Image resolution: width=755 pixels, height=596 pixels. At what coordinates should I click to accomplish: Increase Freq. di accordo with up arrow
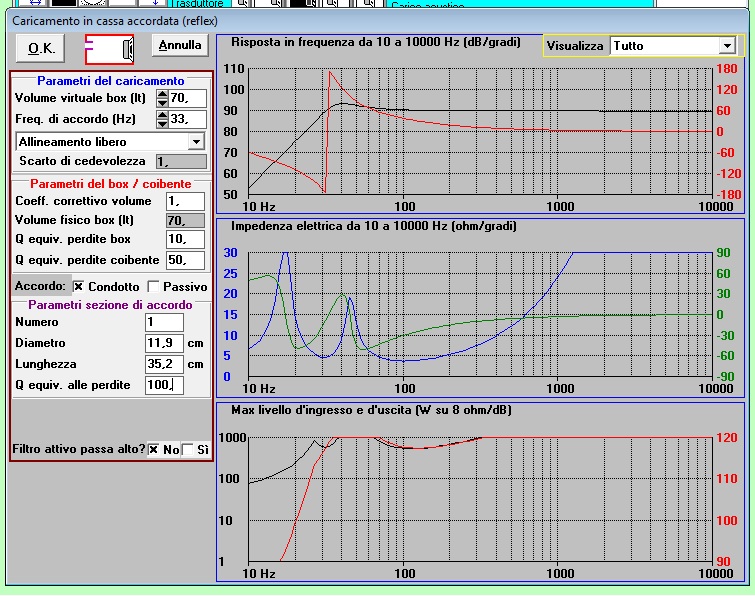[162, 115]
